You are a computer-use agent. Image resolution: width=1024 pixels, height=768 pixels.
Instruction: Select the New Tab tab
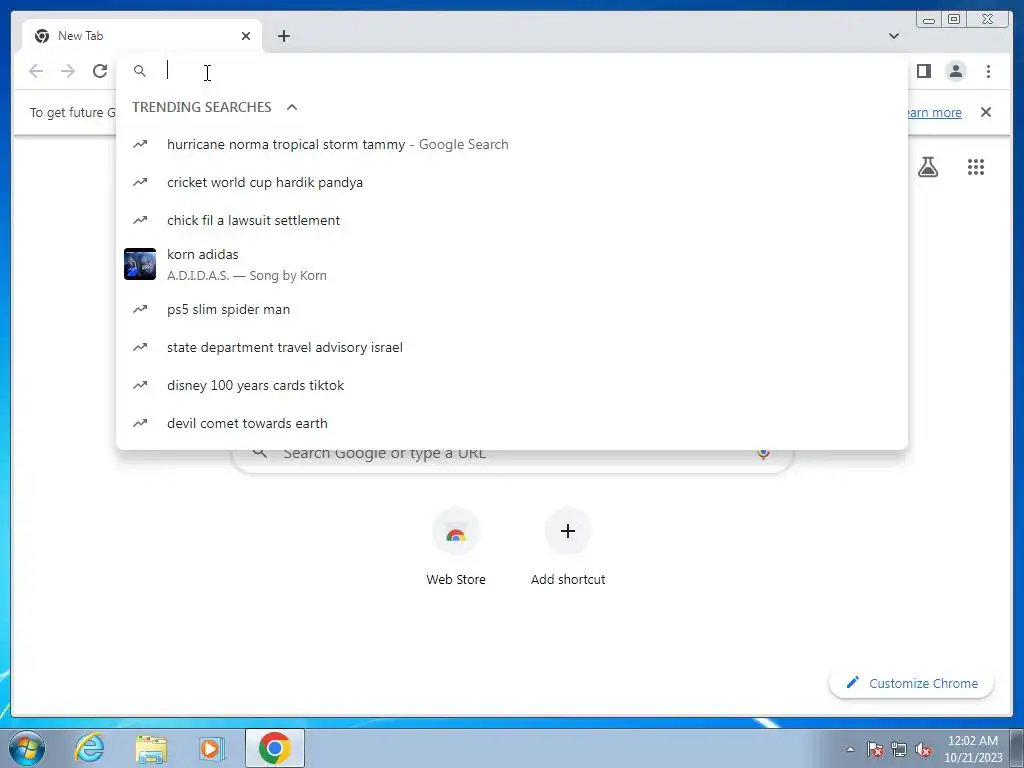click(141, 36)
